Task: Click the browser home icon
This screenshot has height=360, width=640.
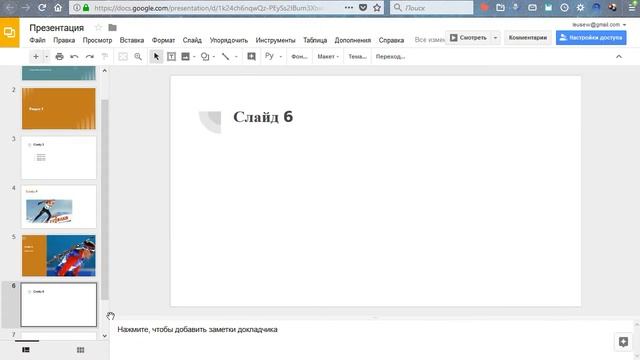Action: 58,7
